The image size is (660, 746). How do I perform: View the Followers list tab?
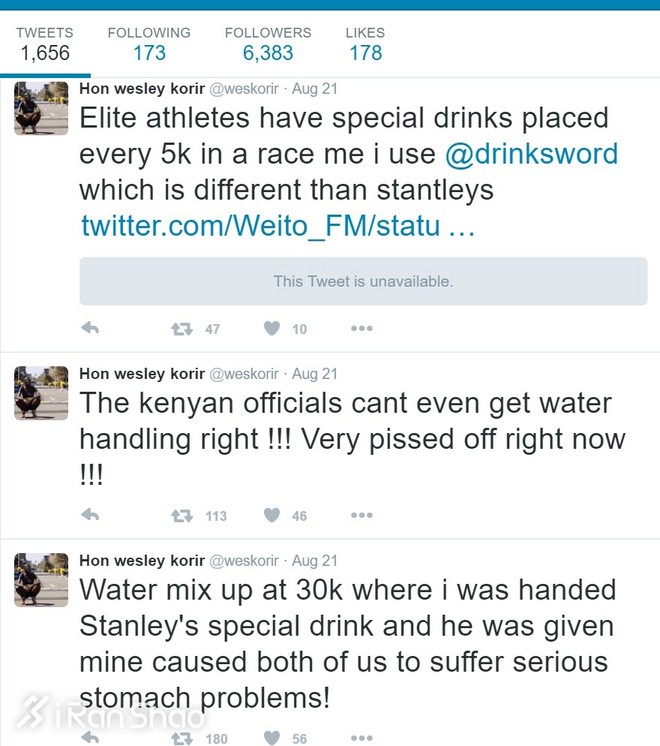tap(268, 44)
